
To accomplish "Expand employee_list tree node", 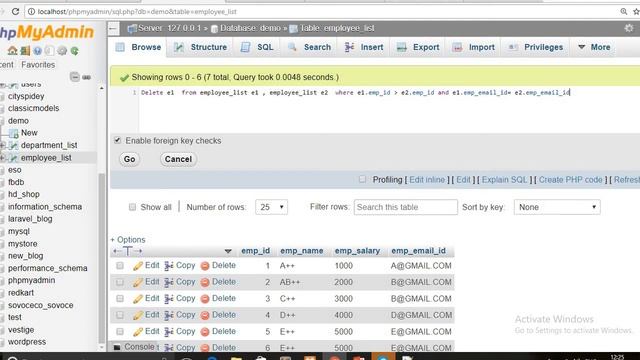I will coord(2,158).
